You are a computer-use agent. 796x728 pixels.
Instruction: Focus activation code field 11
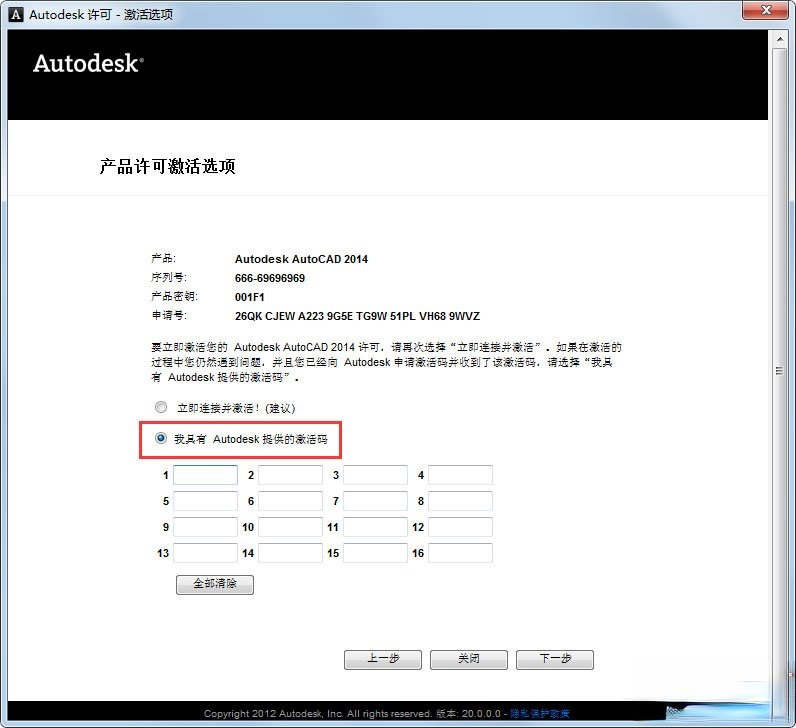(375, 527)
